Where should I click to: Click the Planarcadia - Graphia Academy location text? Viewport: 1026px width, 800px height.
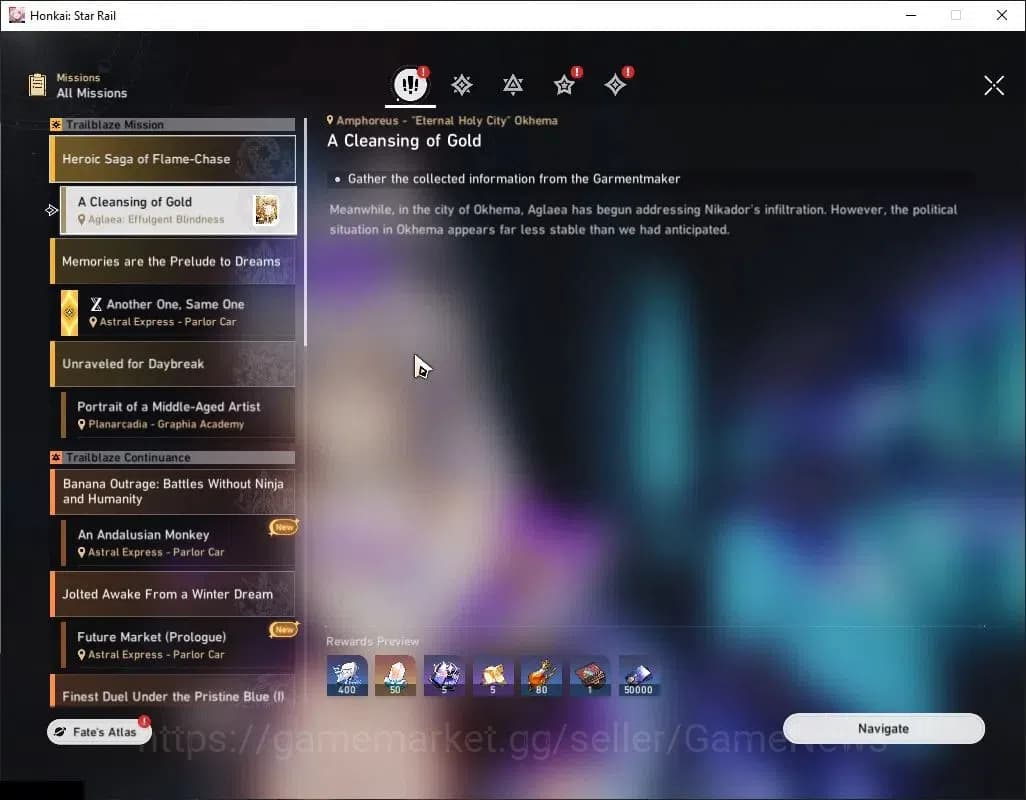coord(166,425)
